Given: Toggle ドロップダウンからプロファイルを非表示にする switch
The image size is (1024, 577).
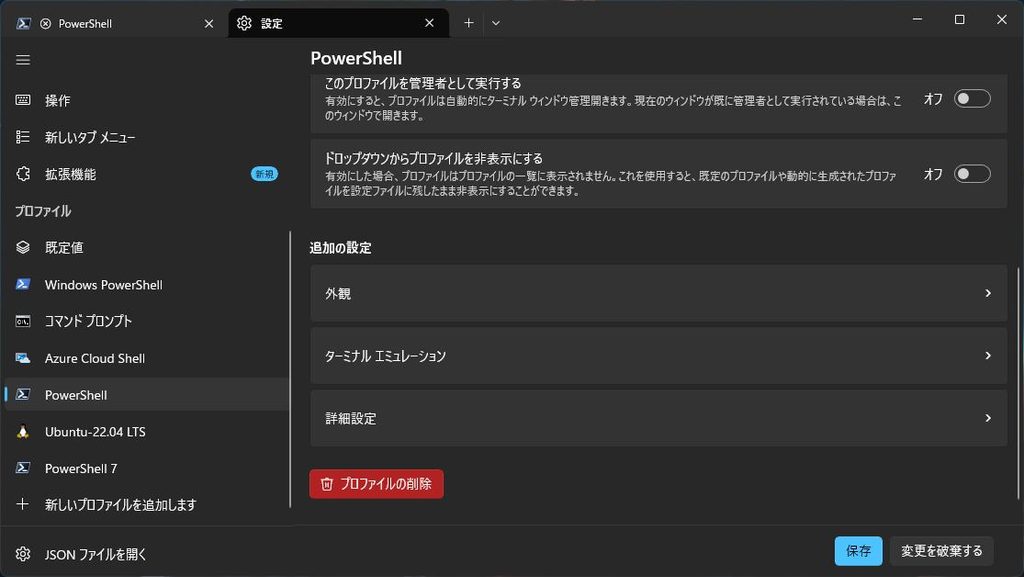Looking at the screenshot, I should point(972,174).
